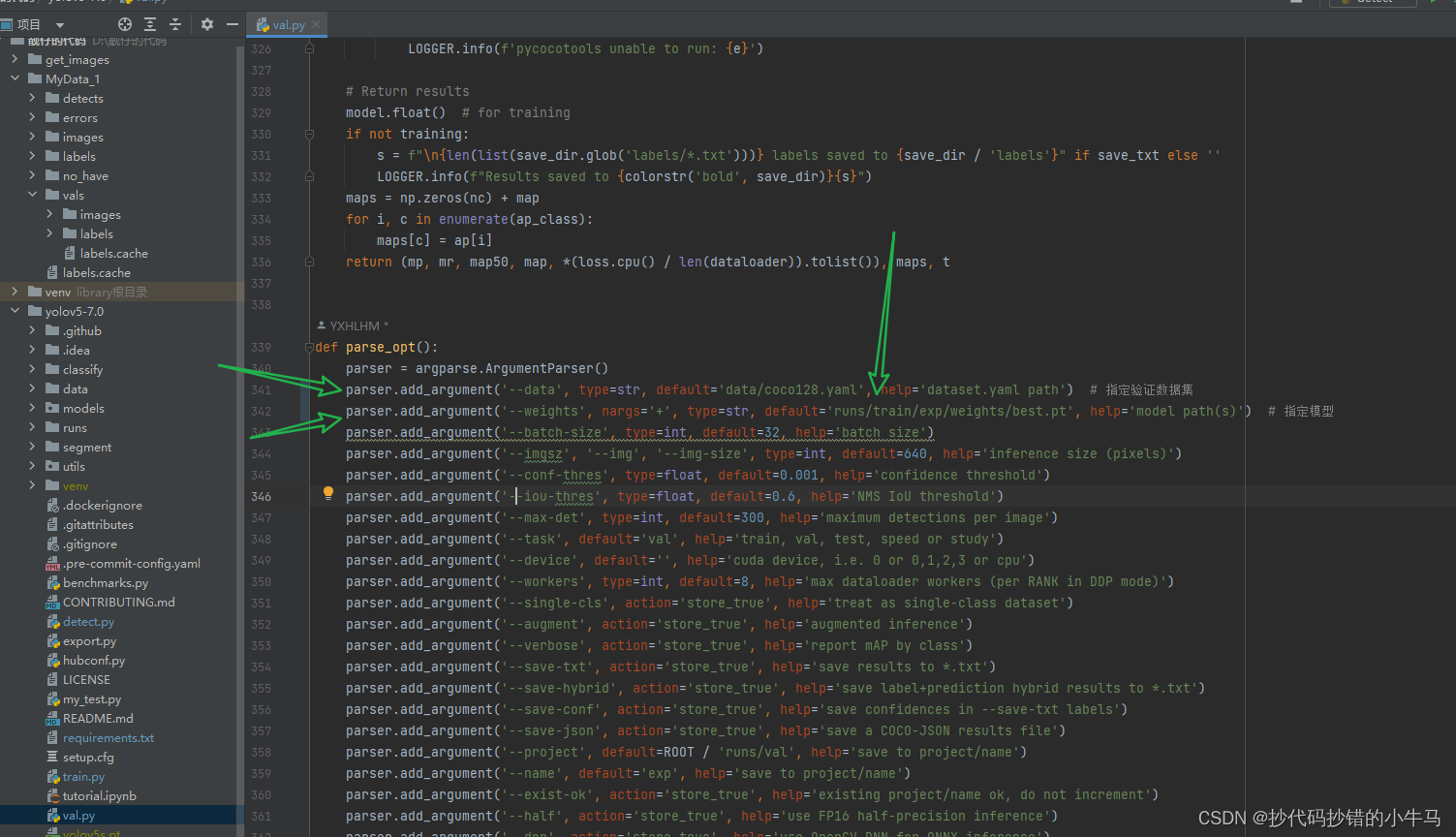Close the val.py editor tab
Screen dimensions: 1456x837
tap(316, 24)
